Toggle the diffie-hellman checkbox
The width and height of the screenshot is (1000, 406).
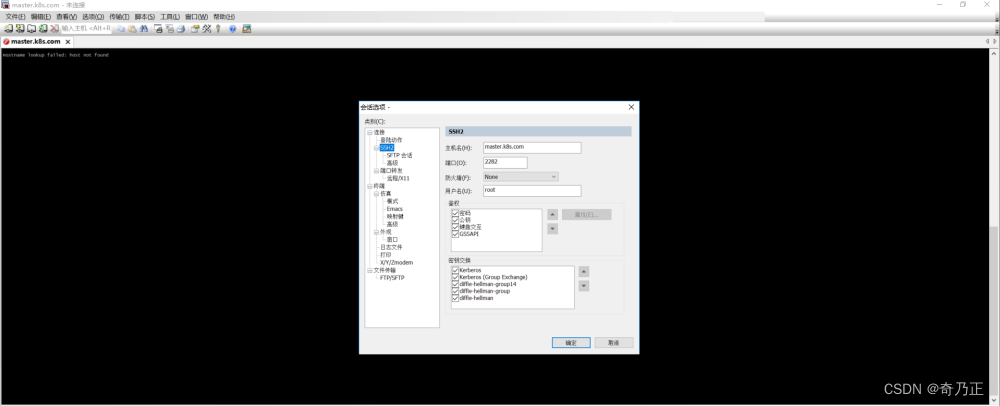click(x=455, y=298)
